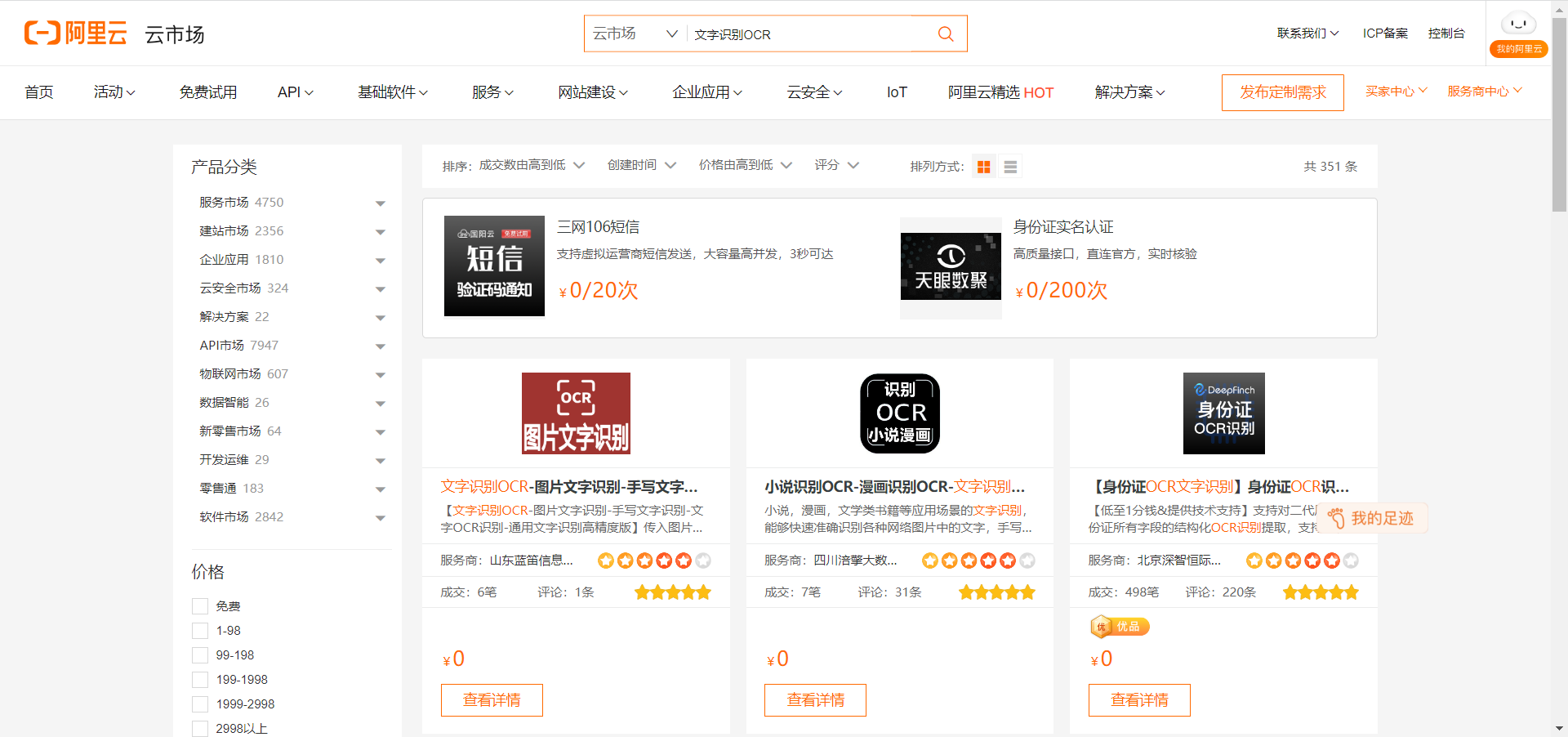Open the API navigation menu
The width and height of the screenshot is (1568, 737).
296,92
